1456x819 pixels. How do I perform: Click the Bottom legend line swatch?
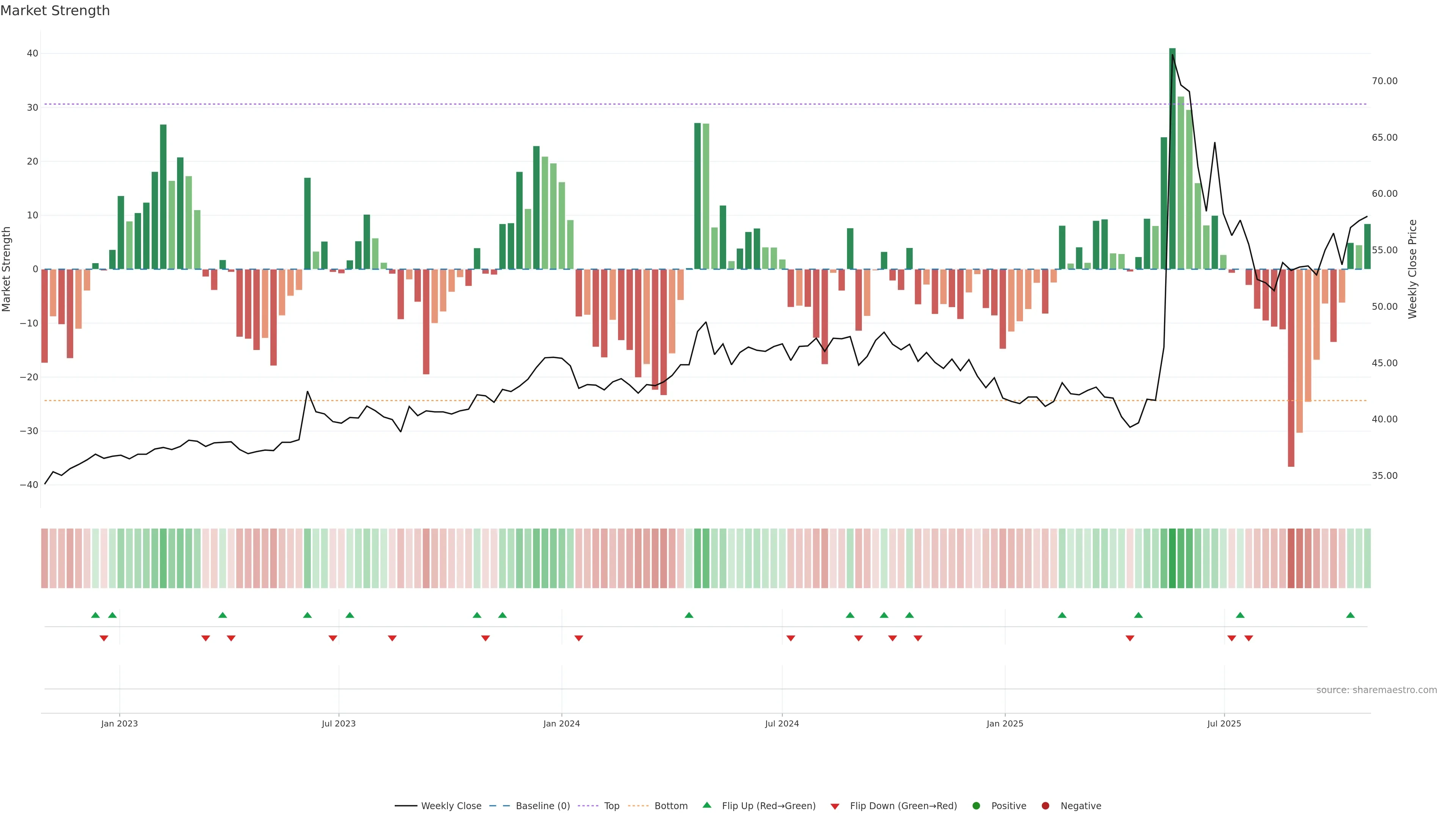click(x=638, y=805)
